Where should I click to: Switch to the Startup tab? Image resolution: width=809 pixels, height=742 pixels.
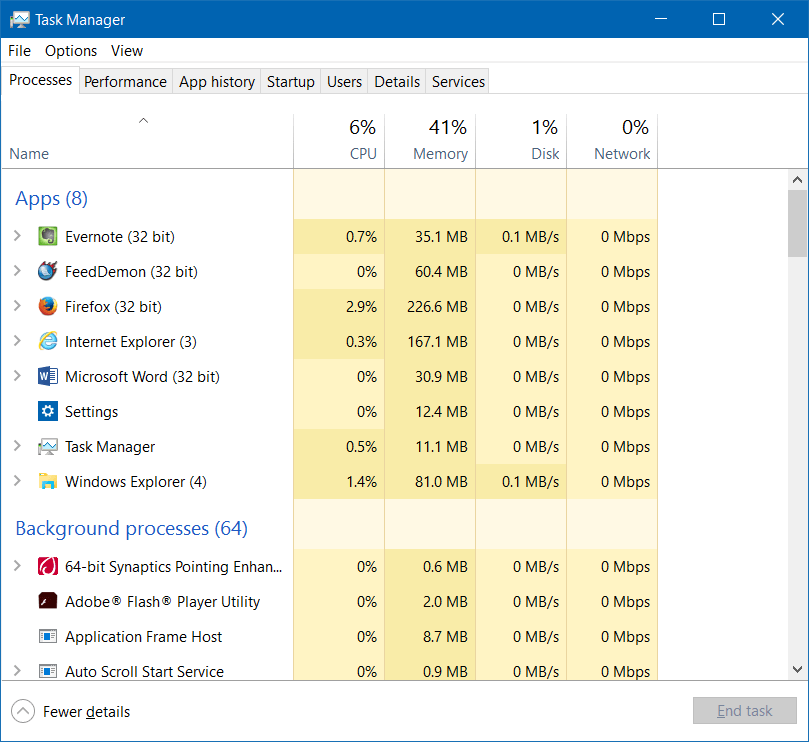coord(290,81)
